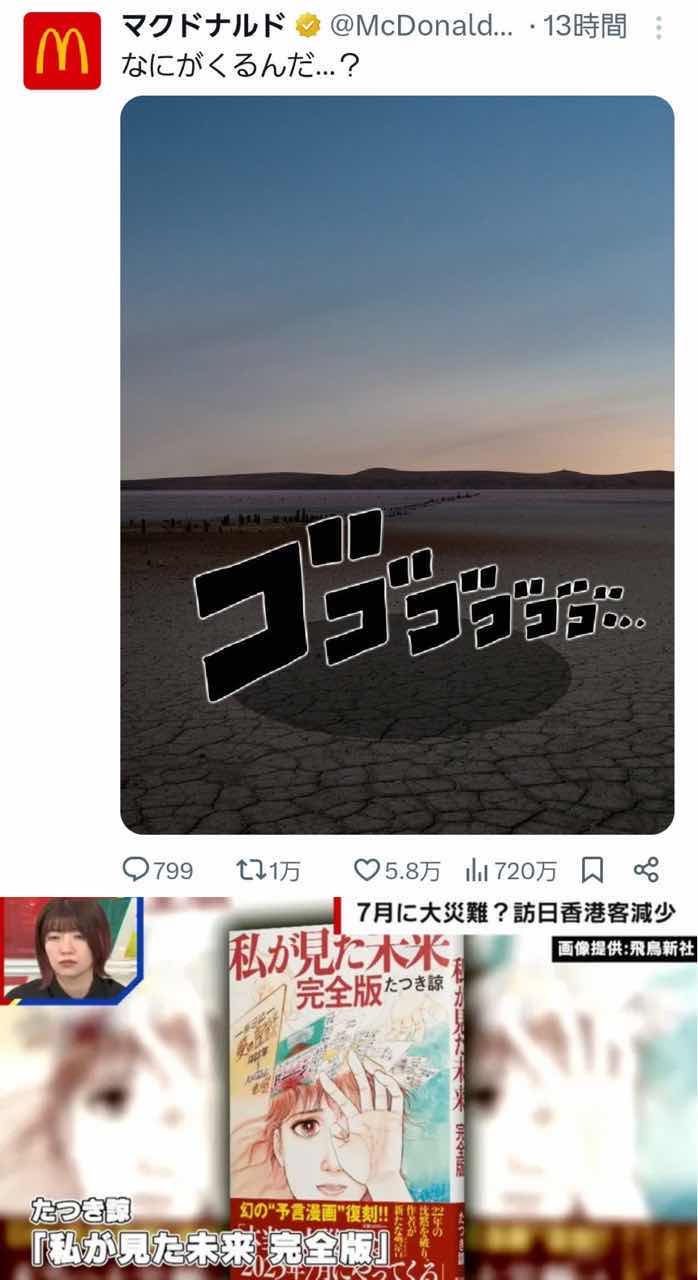
Task: Retweet using the arrows icon
Action: (x=248, y=871)
